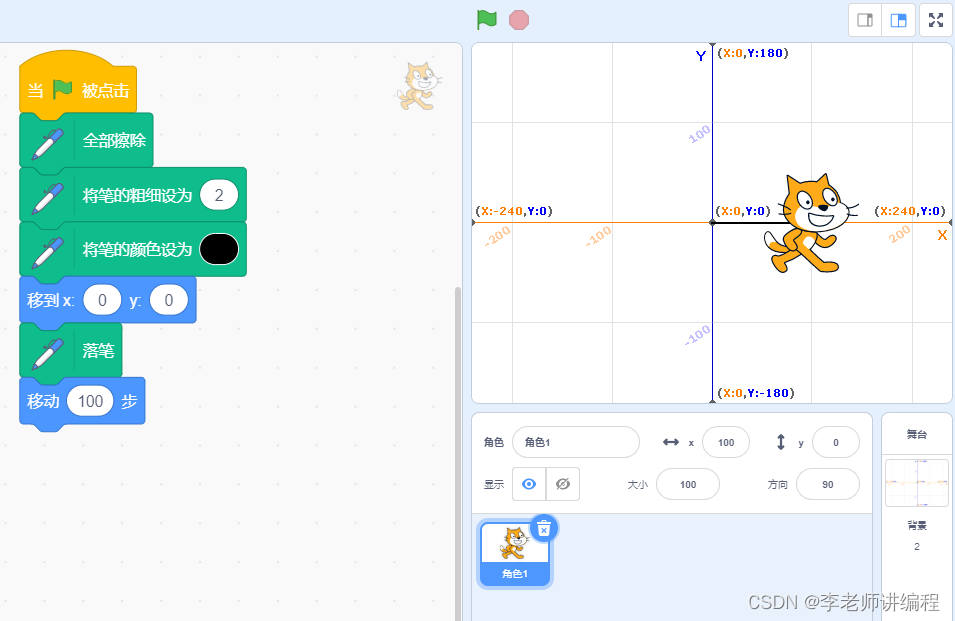Click the green flag to run

(487, 19)
